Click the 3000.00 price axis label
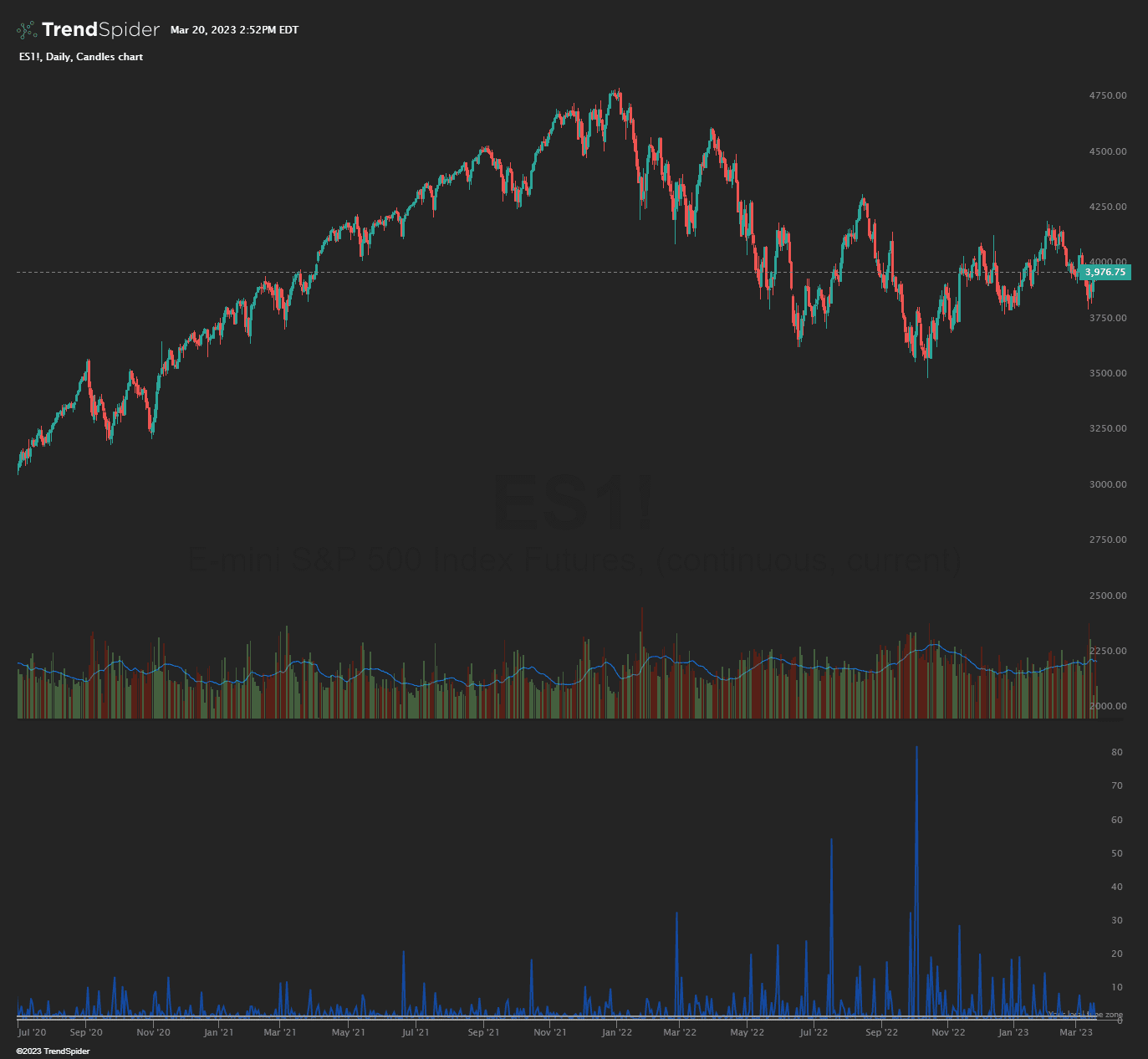Image resolution: width=1148 pixels, height=1059 pixels. point(1107,484)
